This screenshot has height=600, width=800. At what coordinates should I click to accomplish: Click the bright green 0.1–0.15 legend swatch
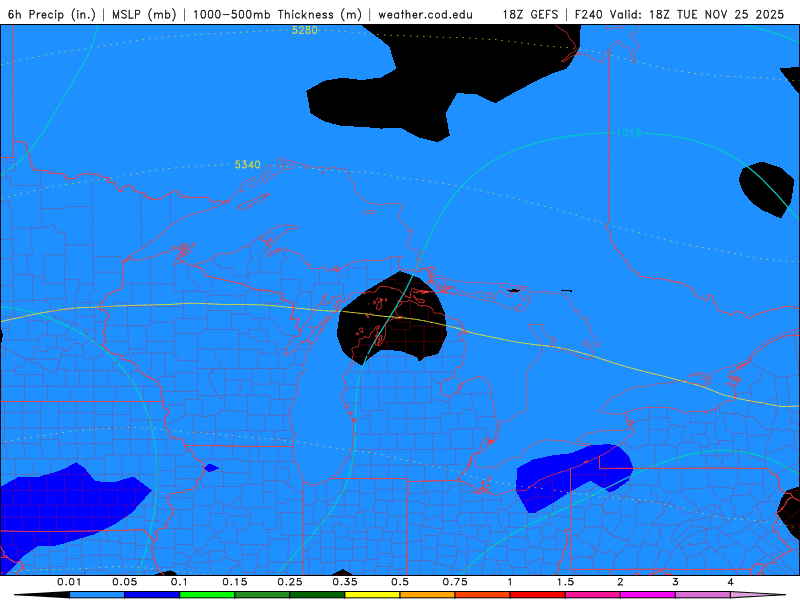click(x=207, y=595)
